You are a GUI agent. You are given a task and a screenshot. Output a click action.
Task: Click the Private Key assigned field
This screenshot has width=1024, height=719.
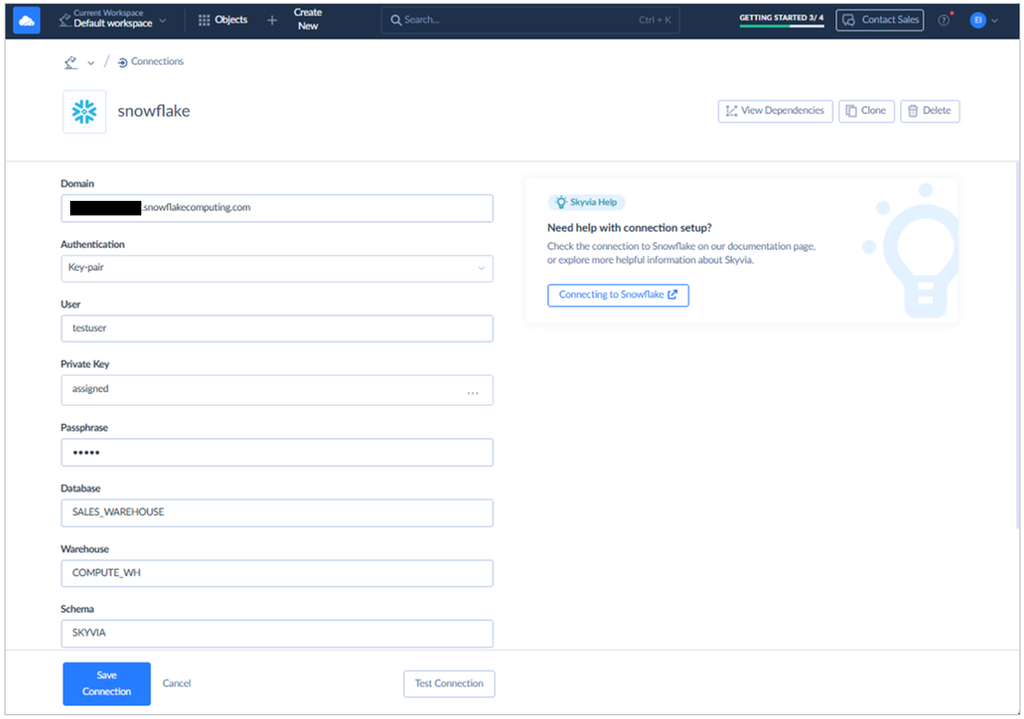coord(277,390)
